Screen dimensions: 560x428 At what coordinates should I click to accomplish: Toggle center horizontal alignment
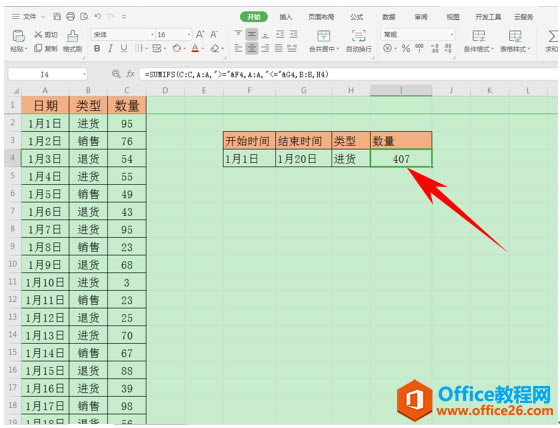click(x=252, y=48)
